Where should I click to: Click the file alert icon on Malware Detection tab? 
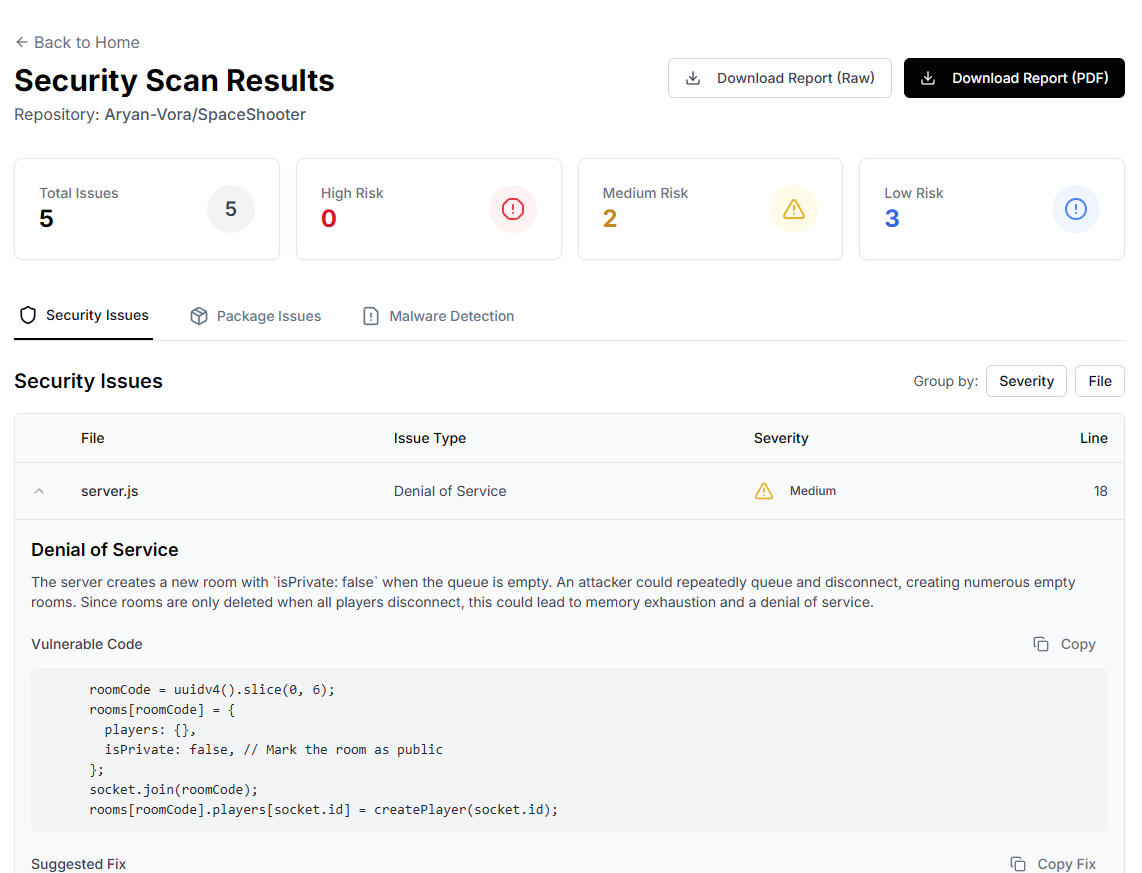[371, 316]
